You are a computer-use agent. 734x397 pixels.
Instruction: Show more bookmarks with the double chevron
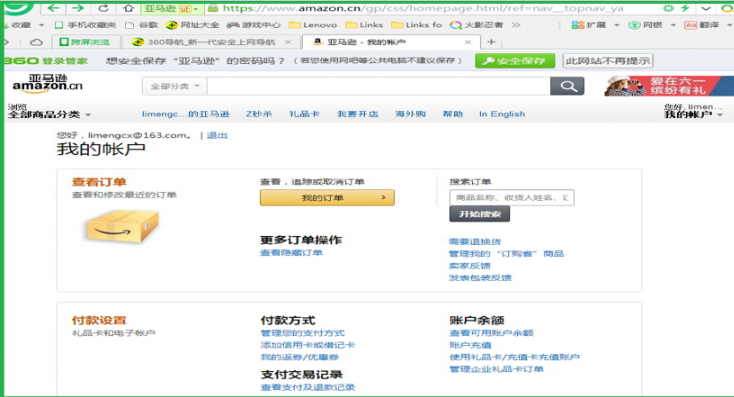tap(515, 25)
